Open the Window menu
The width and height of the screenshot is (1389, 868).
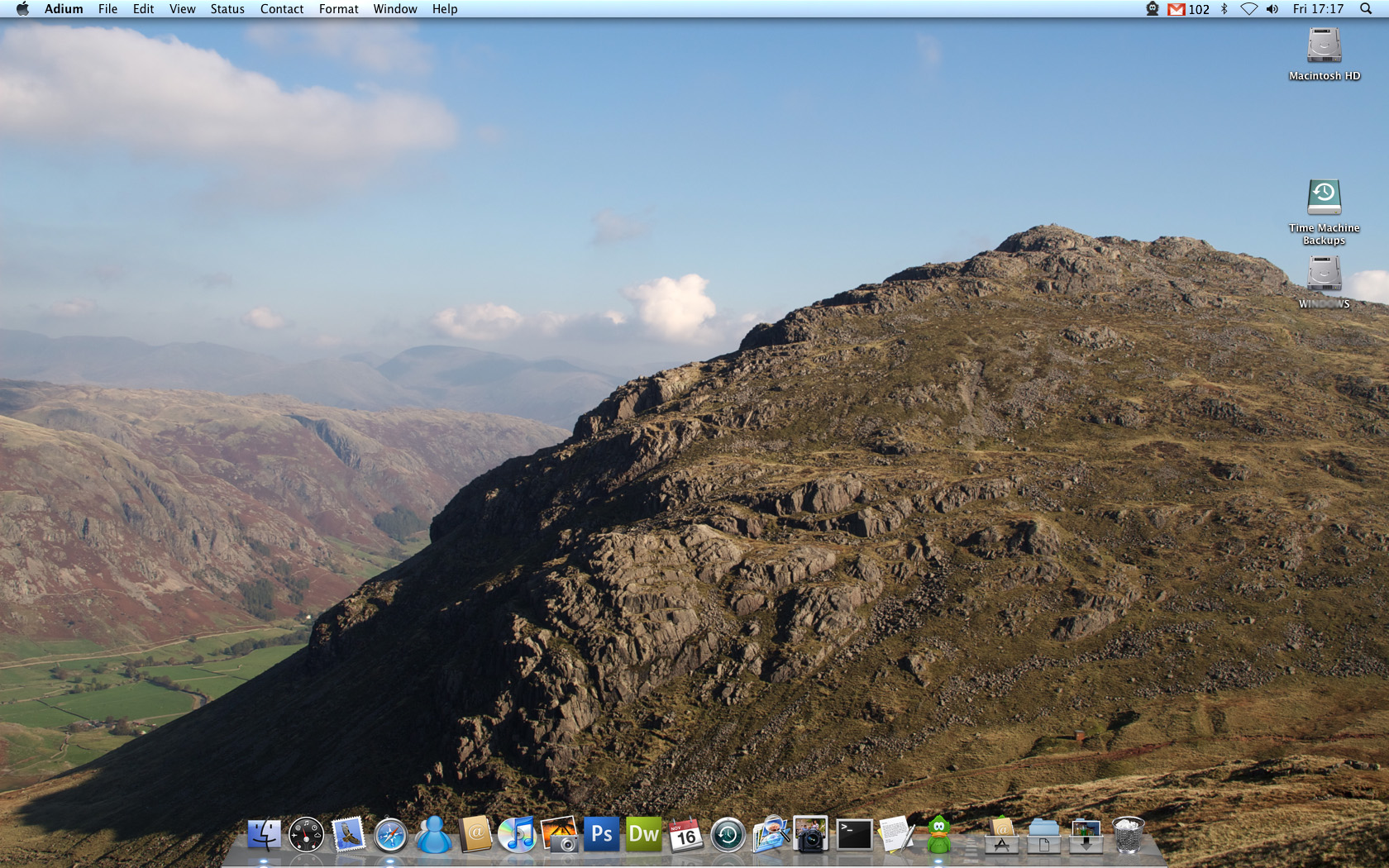tap(395, 9)
